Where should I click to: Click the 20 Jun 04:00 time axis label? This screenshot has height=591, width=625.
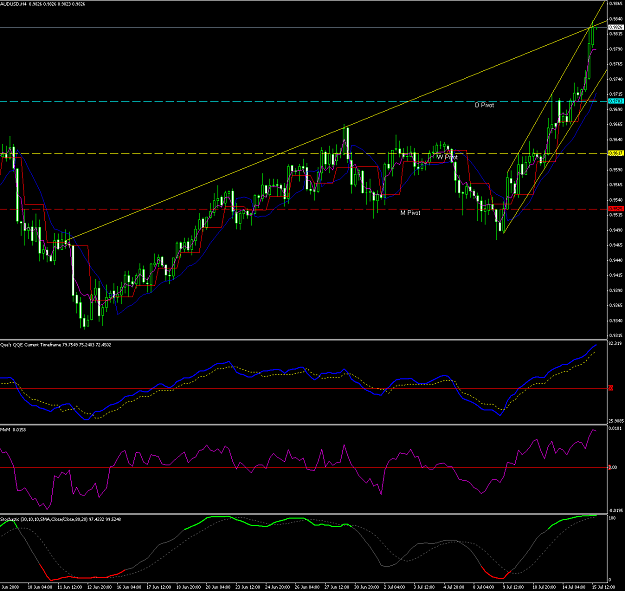218,587
